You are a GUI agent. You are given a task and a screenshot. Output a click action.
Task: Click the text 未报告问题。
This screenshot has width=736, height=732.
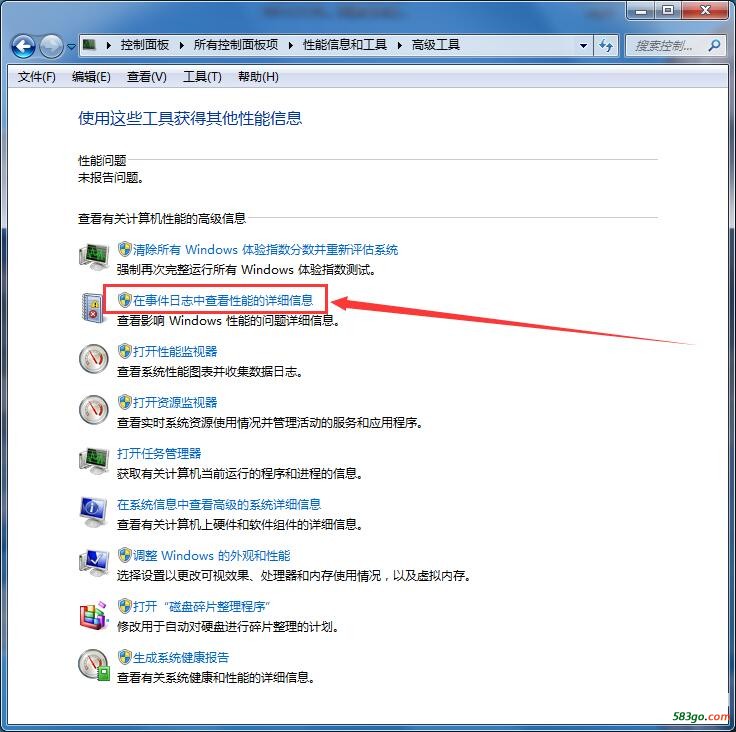pyautogui.click(x=111, y=177)
